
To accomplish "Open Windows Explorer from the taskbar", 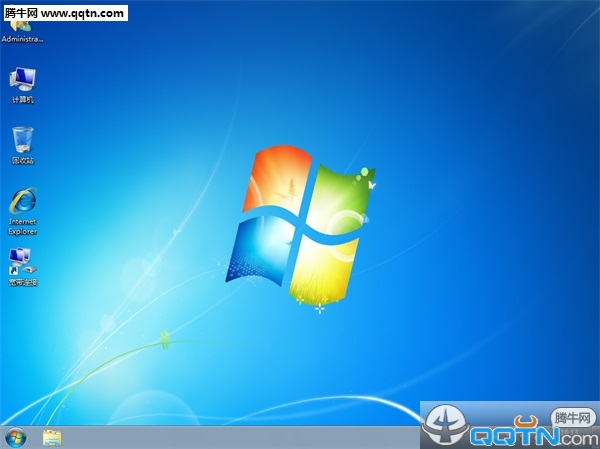I will point(52,438).
